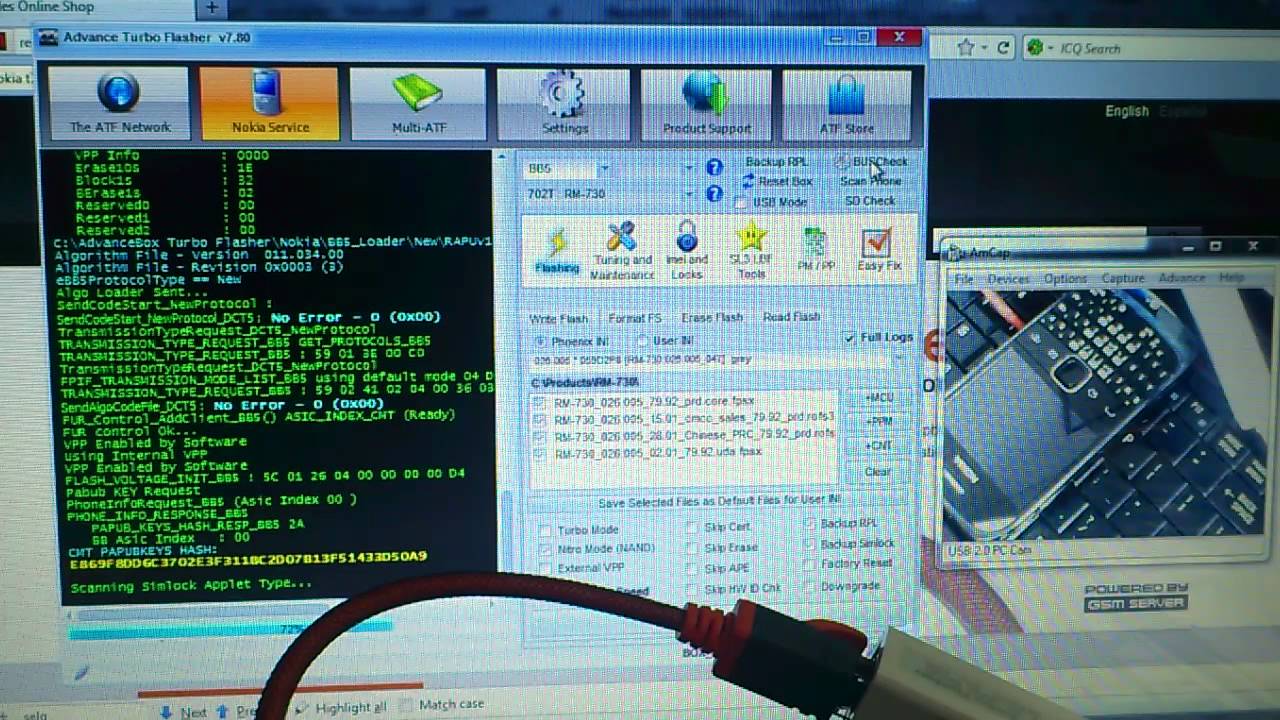This screenshot has height=720, width=1280.
Task: Switch to the Read Flash tab
Action: pos(791,317)
